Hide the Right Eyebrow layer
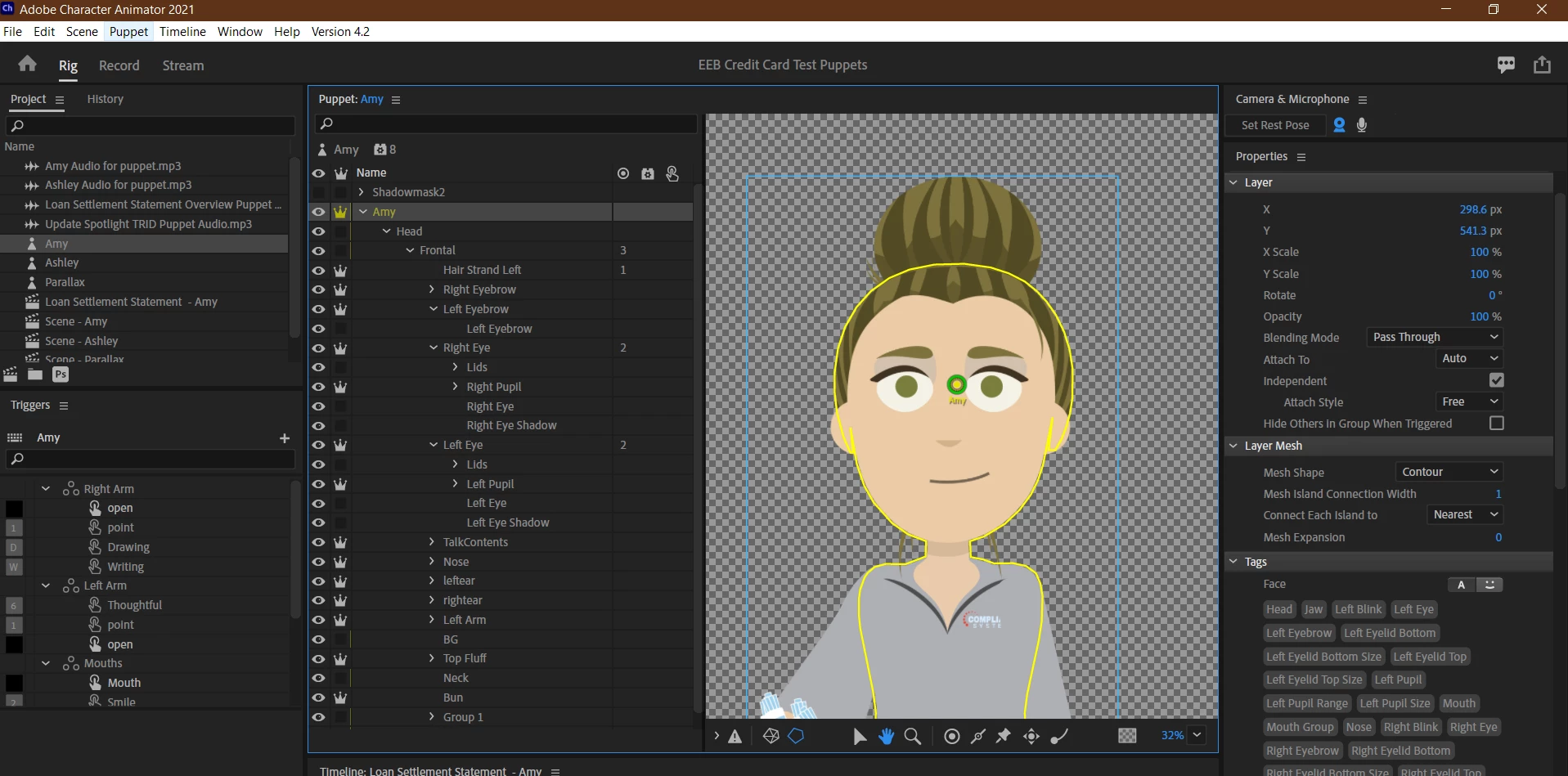 pyautogui.click(x=318, y=289)
